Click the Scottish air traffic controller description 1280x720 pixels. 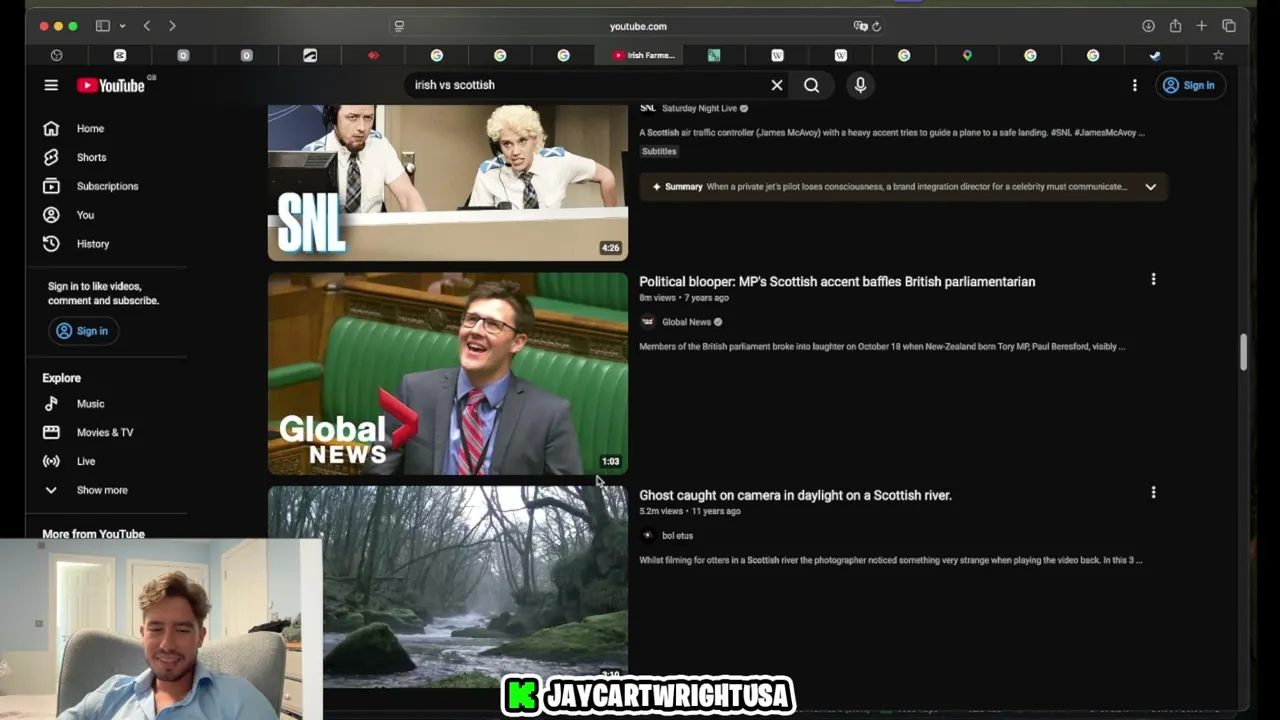point(892,132)
